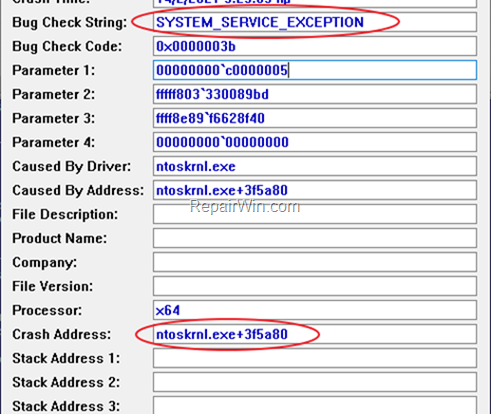Click the 'Stack Address 2:' label

pos(66,383)
